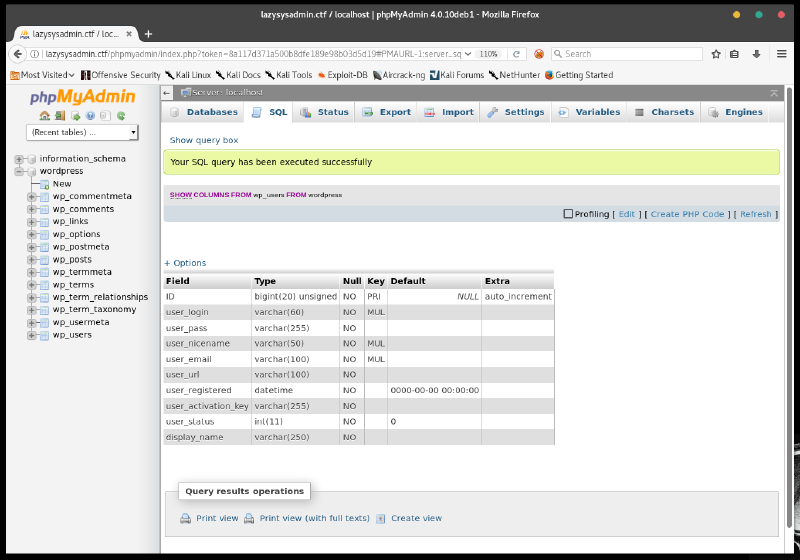
Task: Click the phpMyAdmin Home icon
Action: pos(44,115)
